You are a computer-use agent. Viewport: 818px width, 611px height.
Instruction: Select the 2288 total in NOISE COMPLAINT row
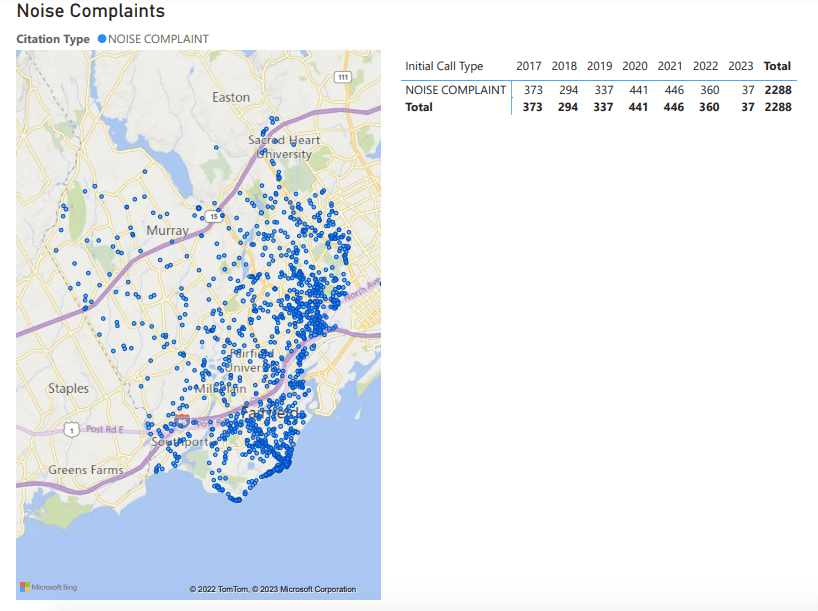(778, 90)
